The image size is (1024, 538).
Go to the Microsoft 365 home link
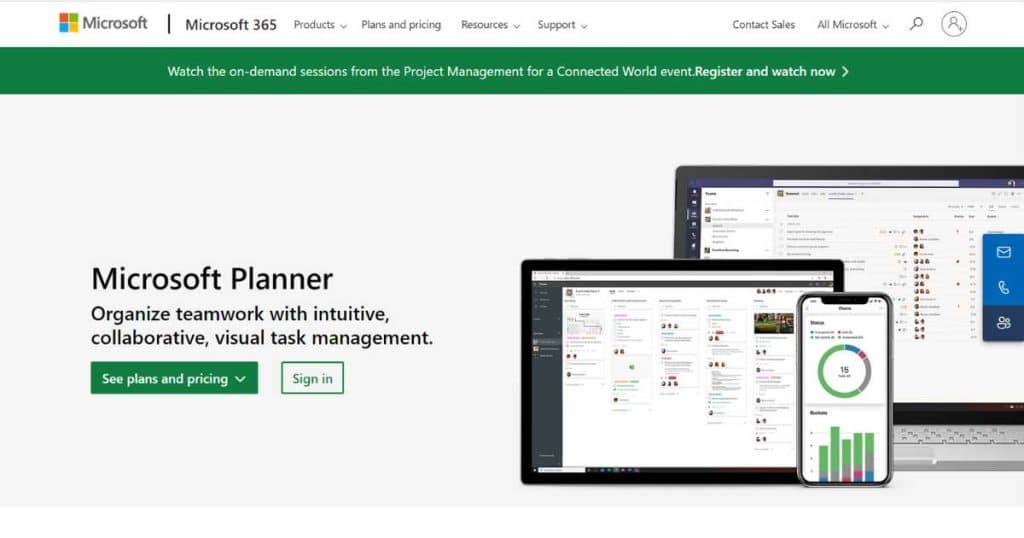231,25
